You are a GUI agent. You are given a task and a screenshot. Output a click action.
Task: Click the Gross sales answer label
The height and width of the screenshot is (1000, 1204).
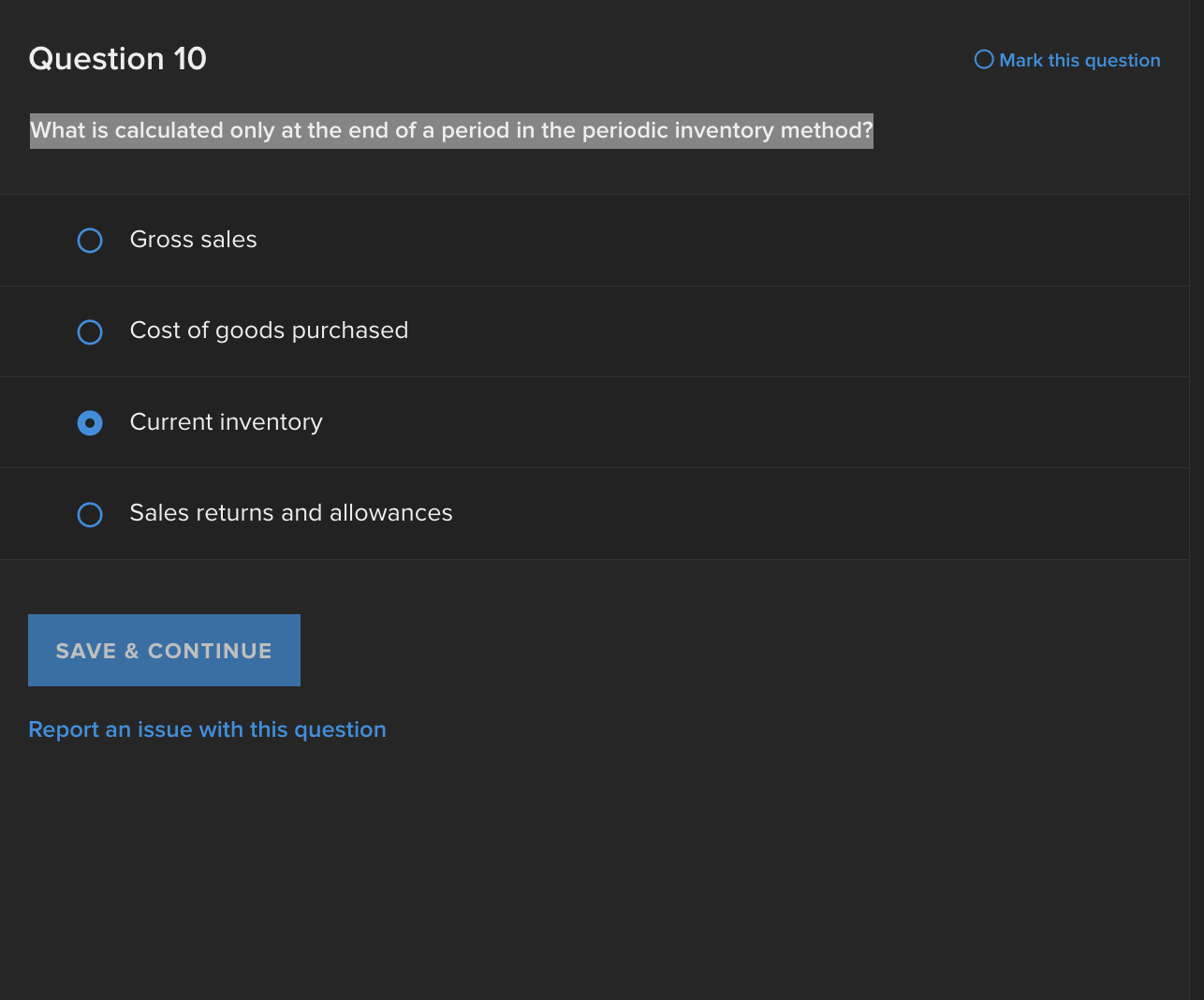[193, 240]
